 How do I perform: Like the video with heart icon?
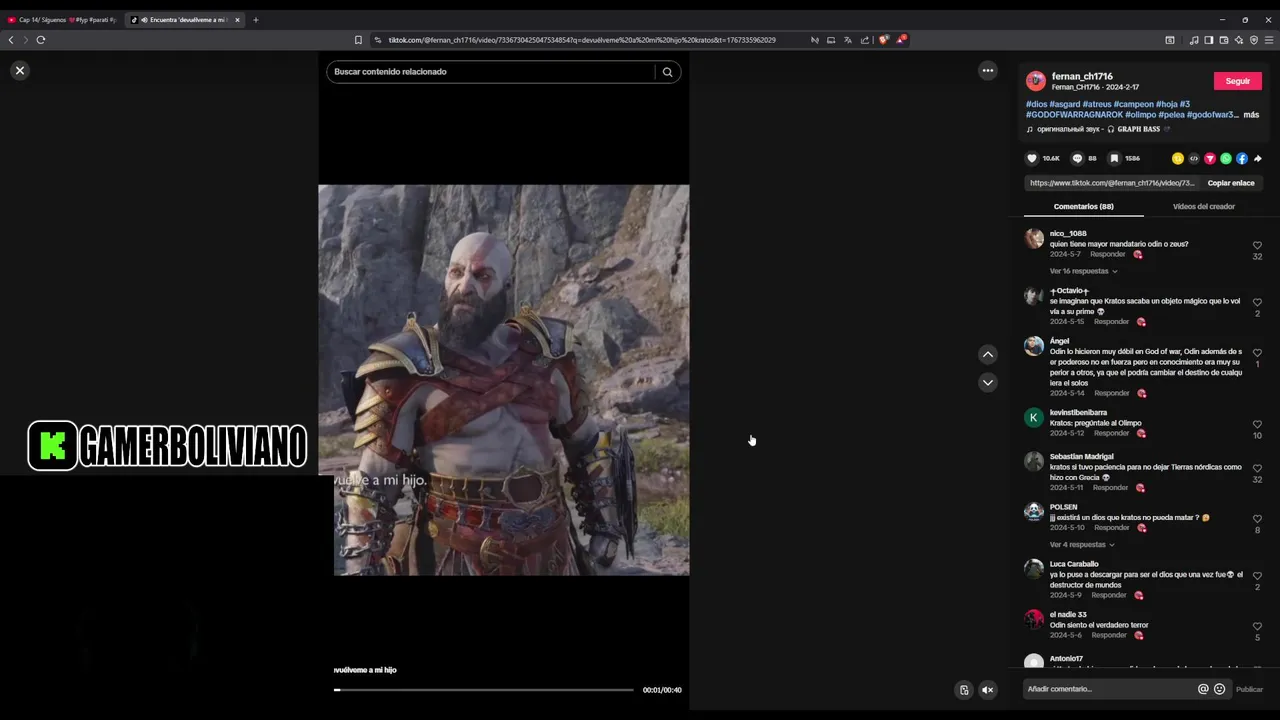1032,158
